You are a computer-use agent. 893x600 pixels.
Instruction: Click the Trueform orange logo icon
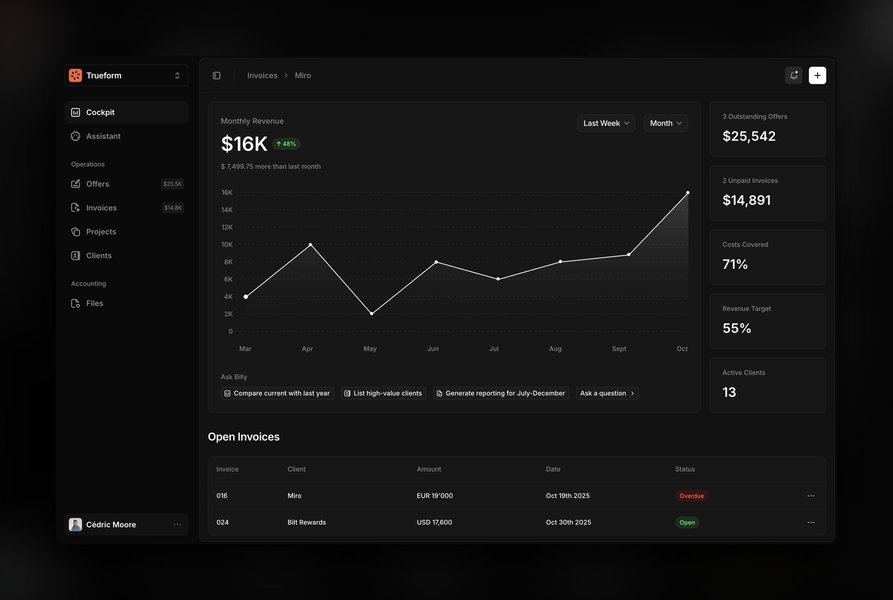click(75, 75)
